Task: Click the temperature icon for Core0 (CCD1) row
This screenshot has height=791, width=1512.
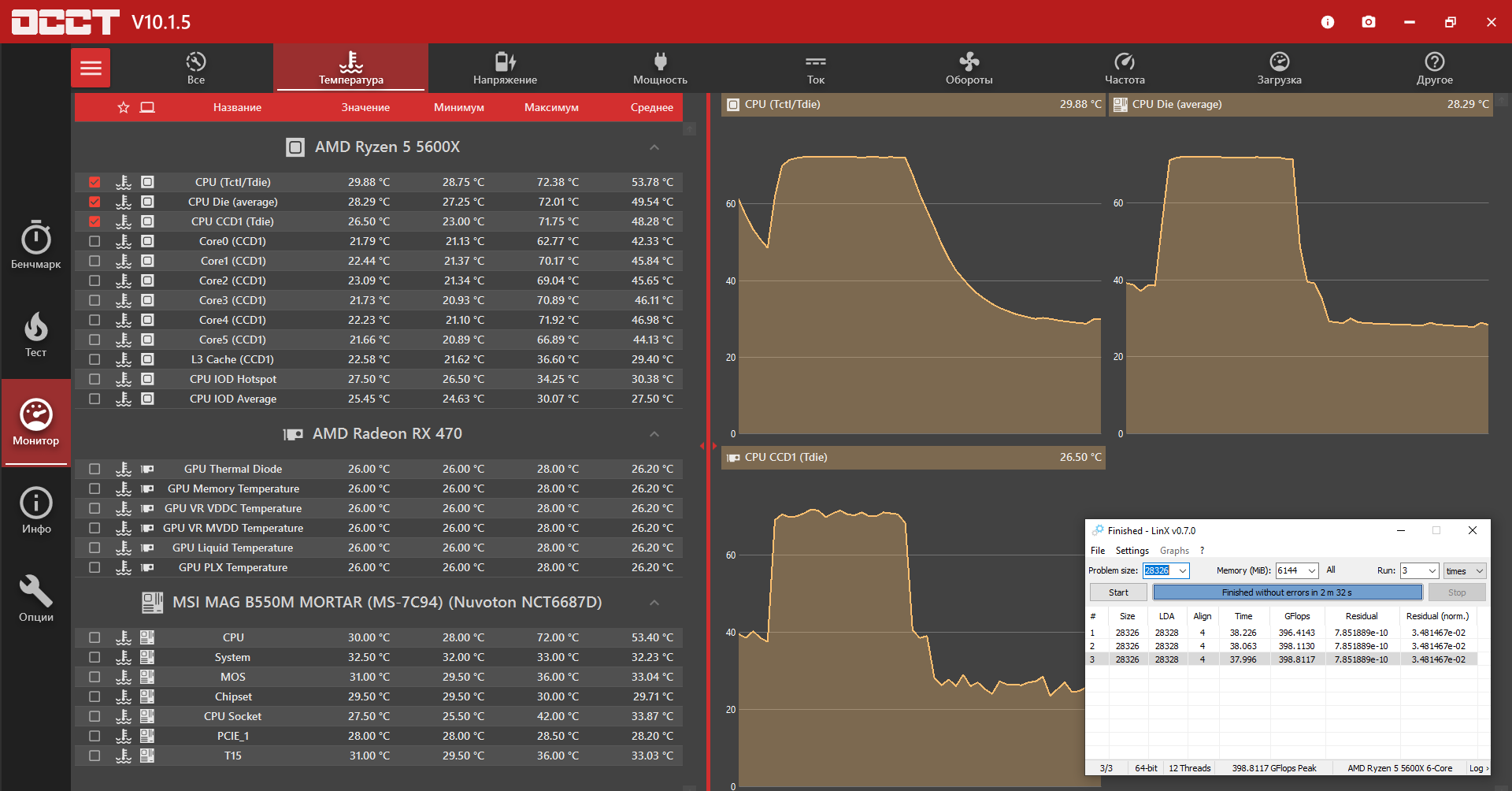Action: coord(124,241)
